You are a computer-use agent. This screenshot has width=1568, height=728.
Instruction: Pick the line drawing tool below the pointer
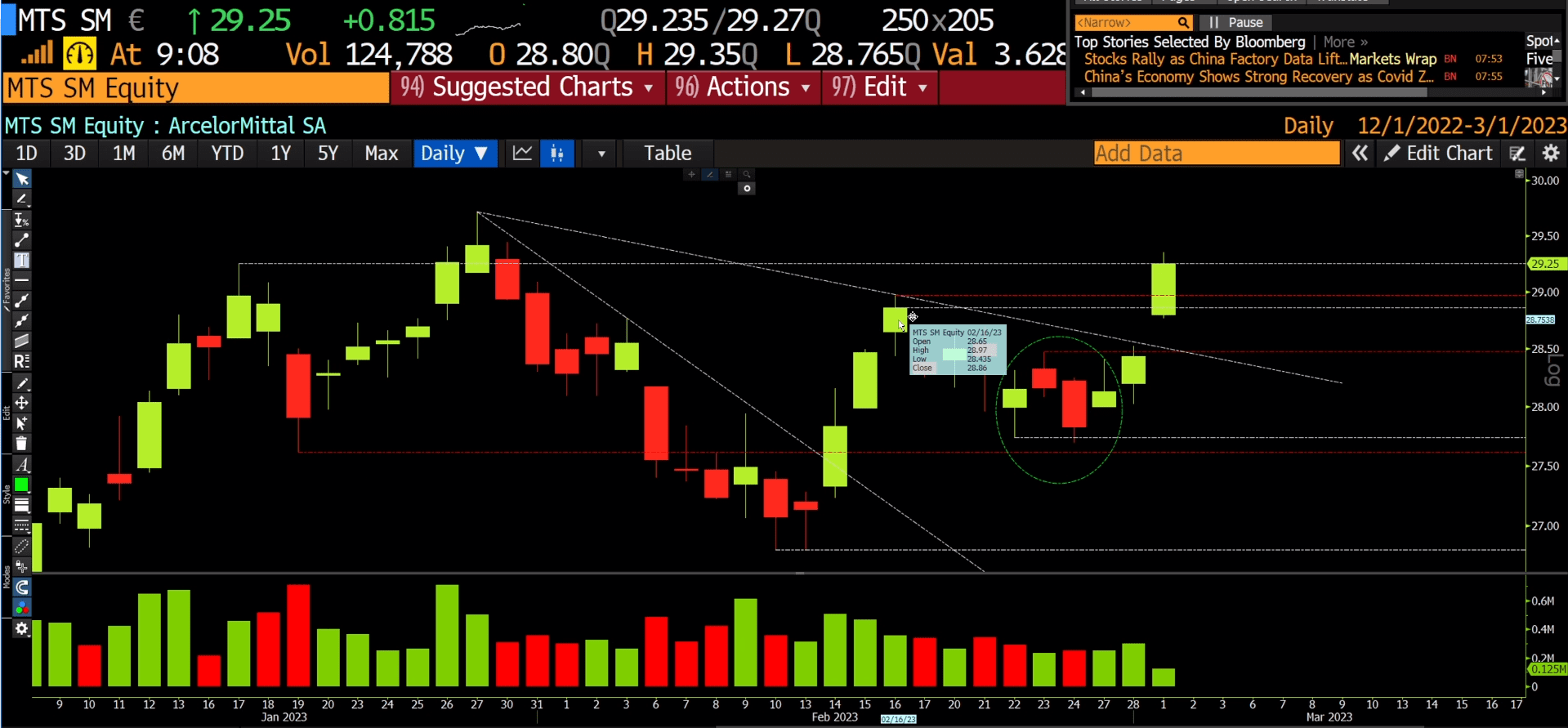22,199
